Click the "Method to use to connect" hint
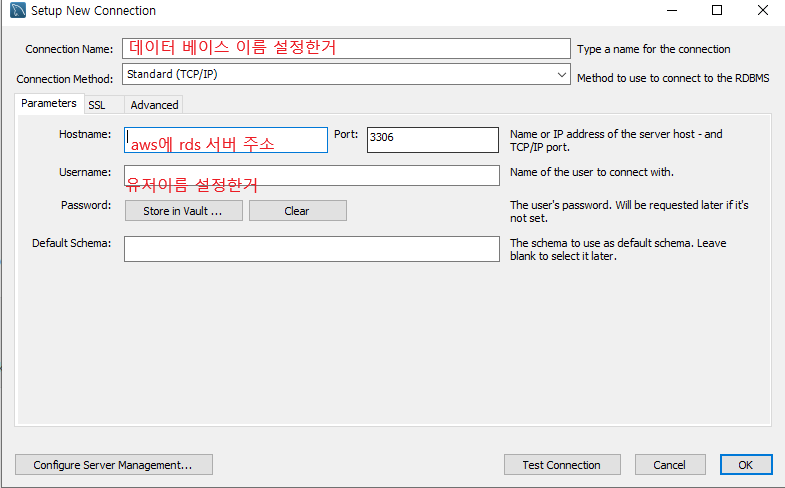Screen dimensions: 785x488 click(x=673, y=78)
